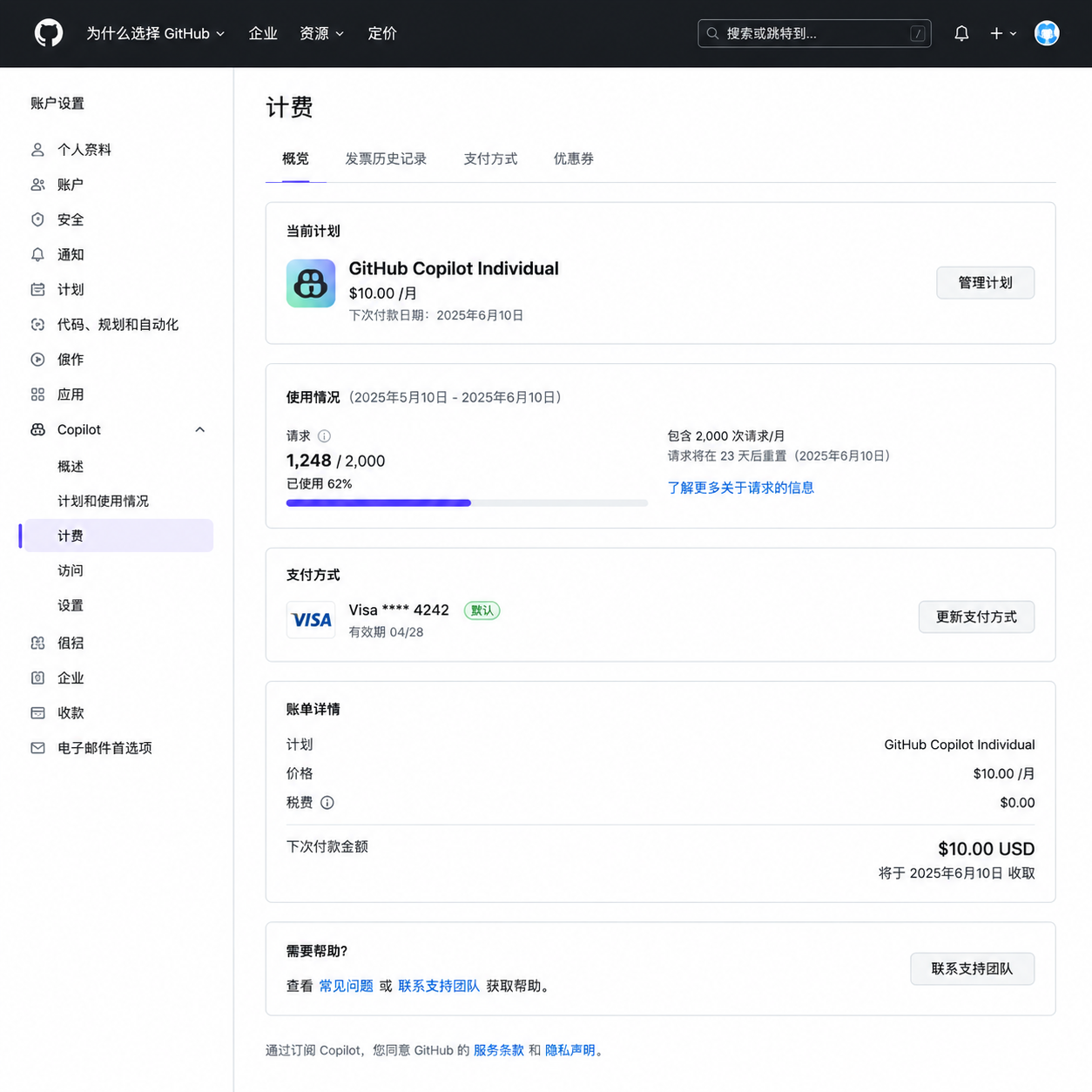Click the card icon beside 收款
The height and width of the screenshot is (1092, 1092).
[x=37, y=712]
